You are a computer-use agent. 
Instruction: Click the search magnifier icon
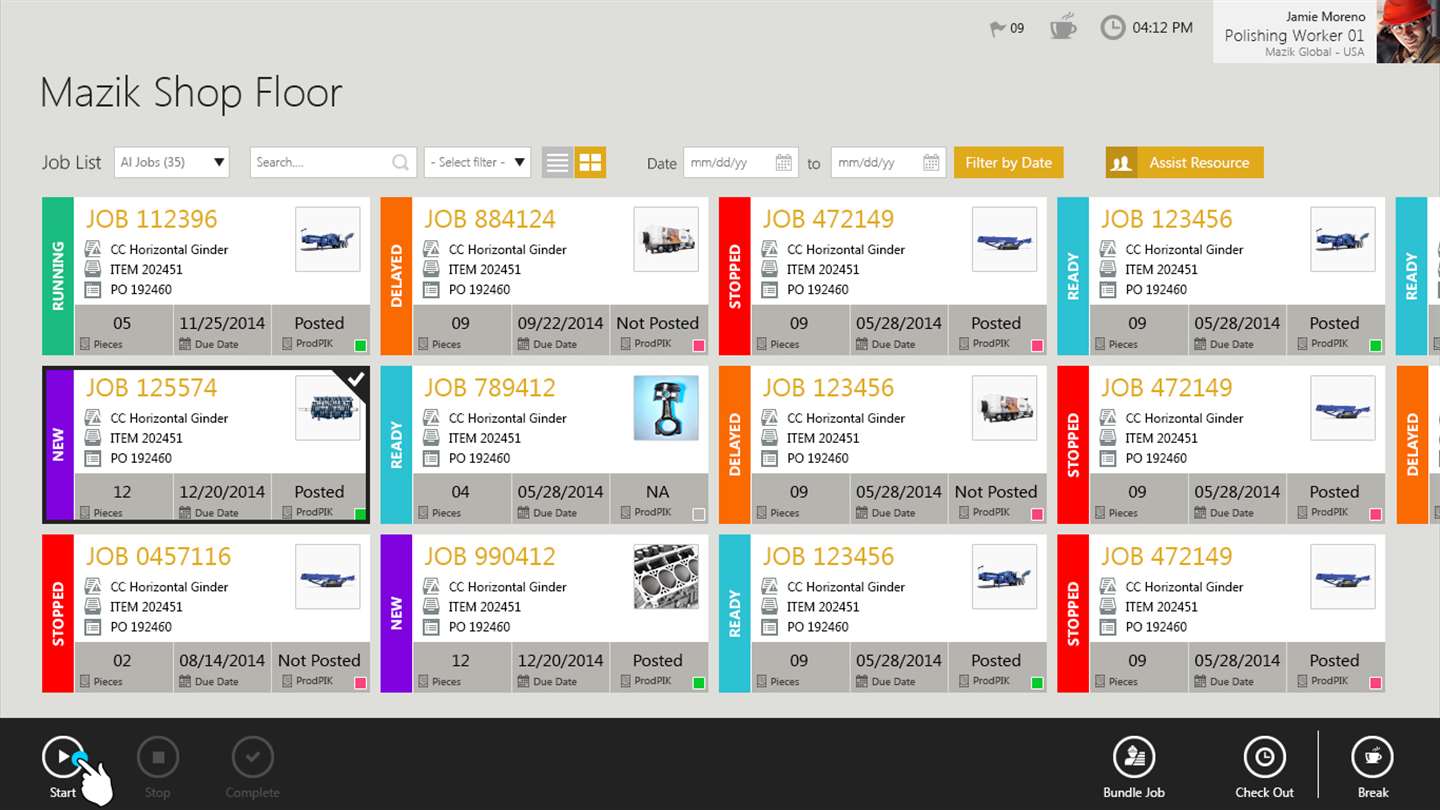[400, 162]
